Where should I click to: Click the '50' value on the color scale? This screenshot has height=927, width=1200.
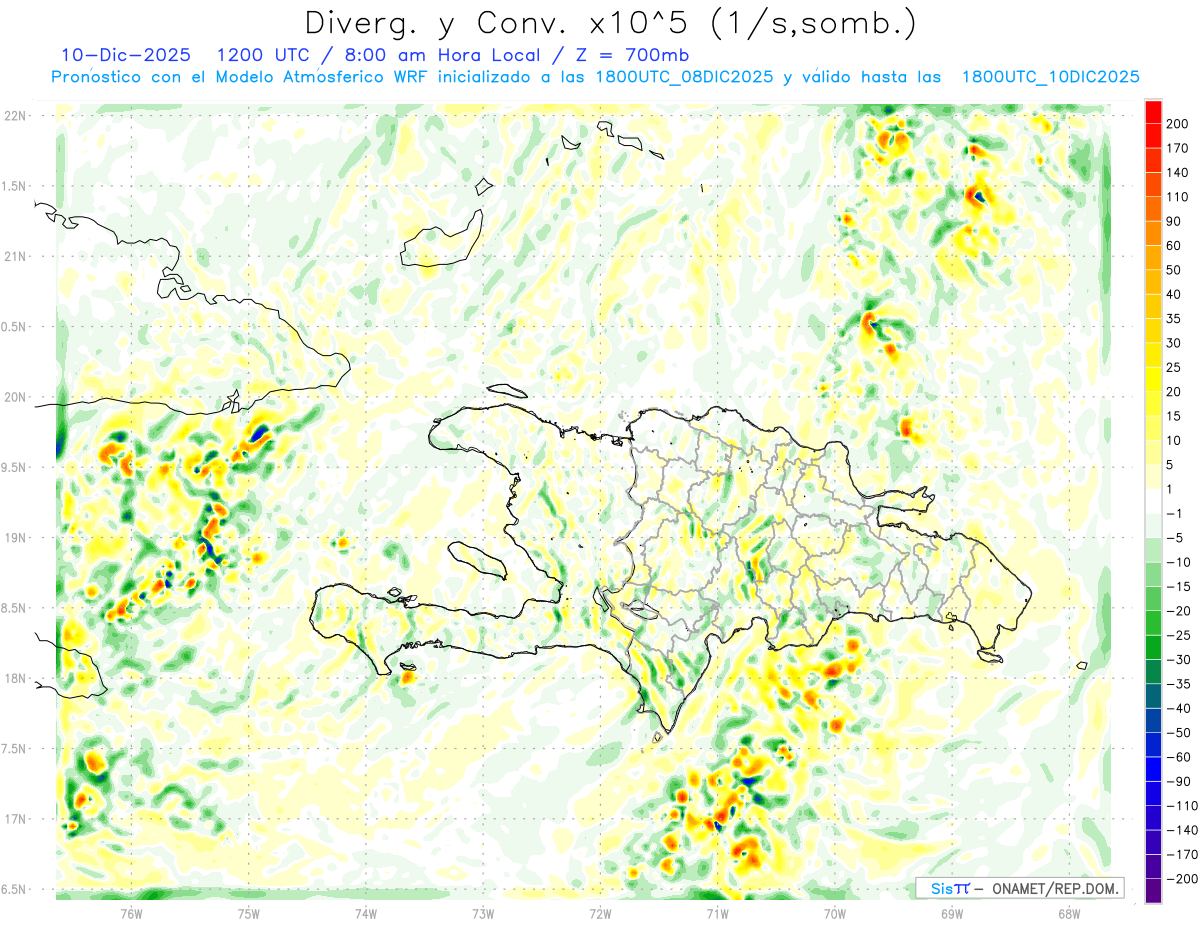tap(1174, 270)
